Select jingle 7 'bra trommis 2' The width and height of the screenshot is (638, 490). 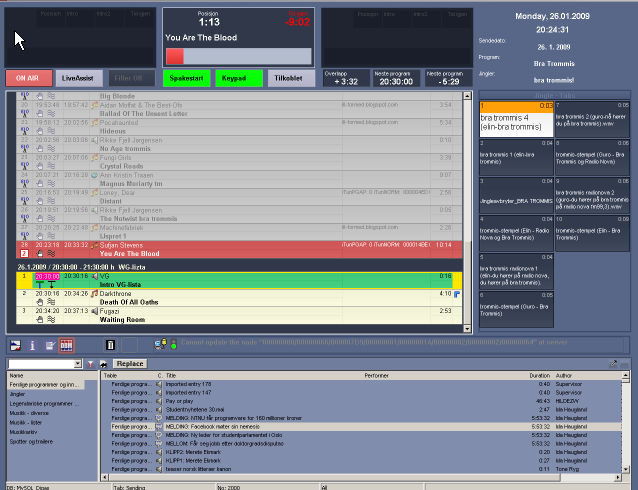(592, 119)
